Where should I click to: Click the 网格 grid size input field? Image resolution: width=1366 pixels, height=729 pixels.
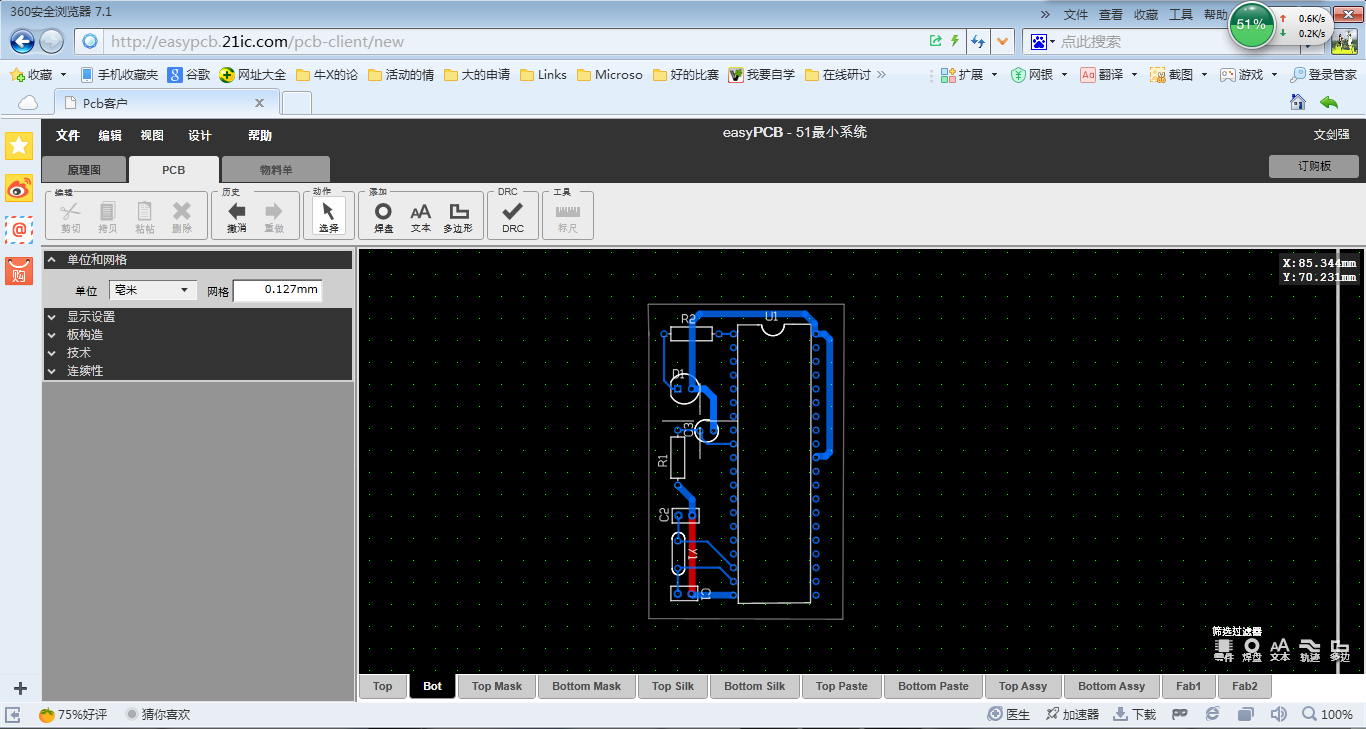(x=278, y=290)
